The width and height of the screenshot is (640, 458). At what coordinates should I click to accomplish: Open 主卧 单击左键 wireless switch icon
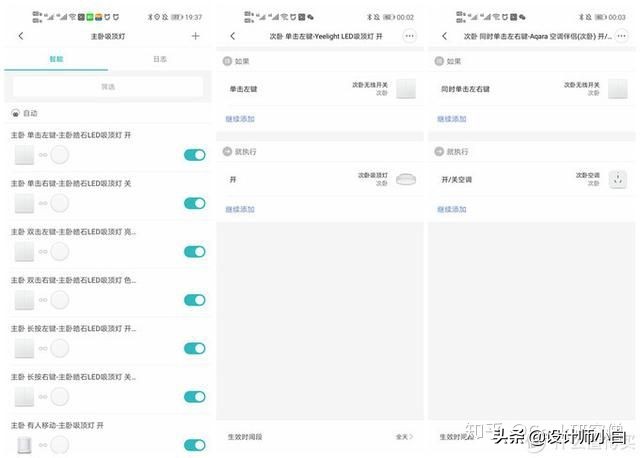click(24, 155)
